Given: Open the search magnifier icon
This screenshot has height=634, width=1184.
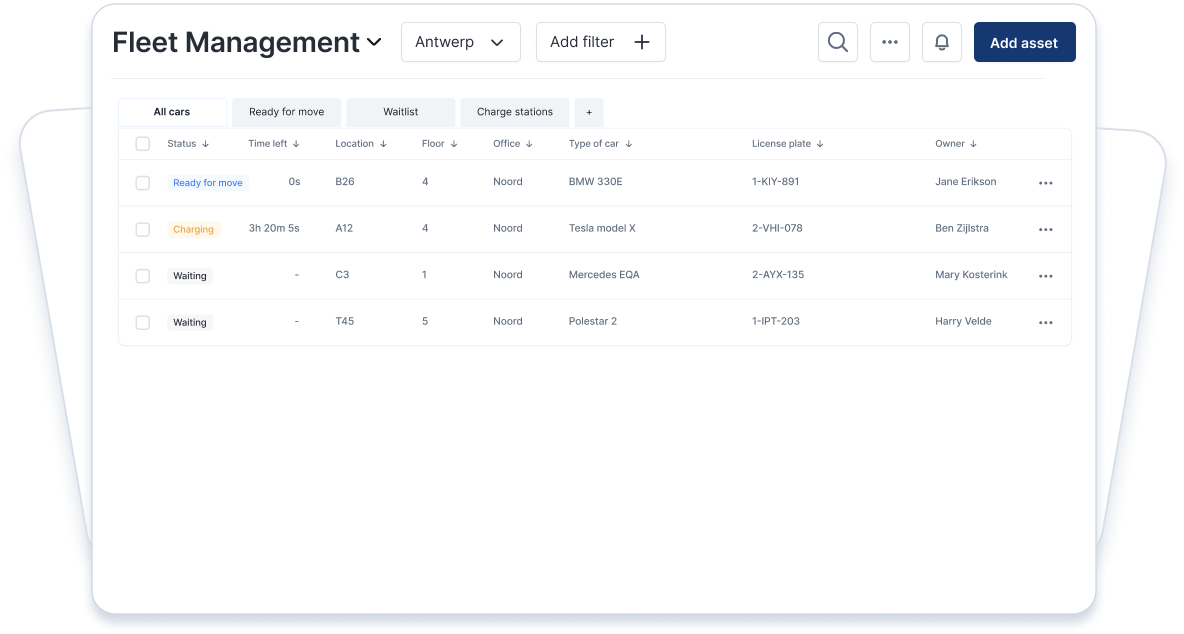Looking at the screenshot, I should (838, 42).
